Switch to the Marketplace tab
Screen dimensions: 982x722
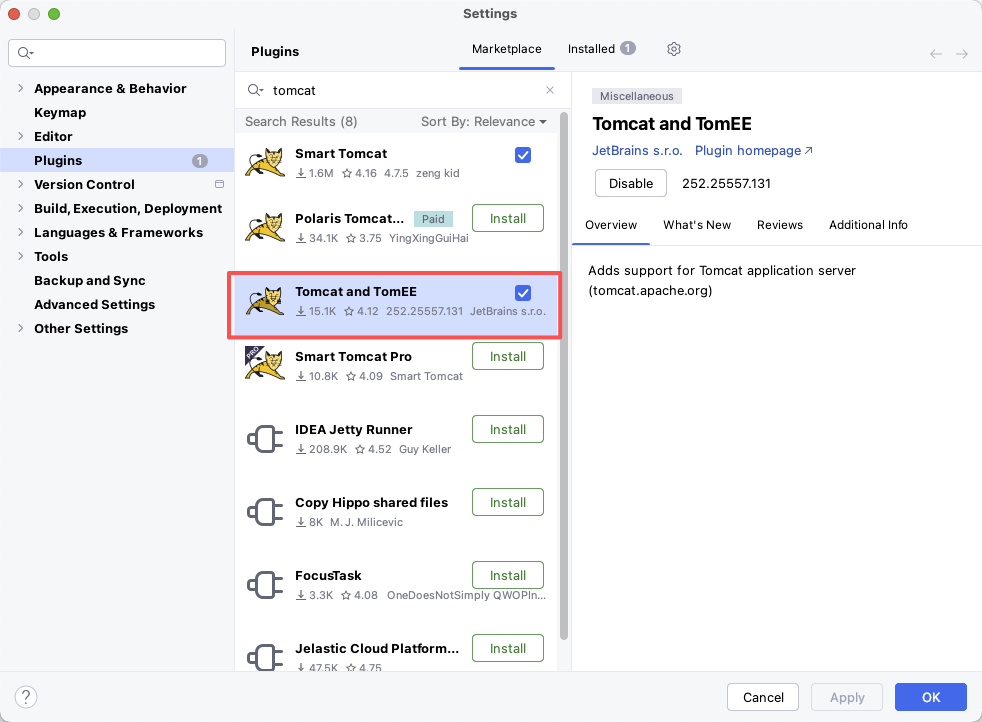[507, 49]
